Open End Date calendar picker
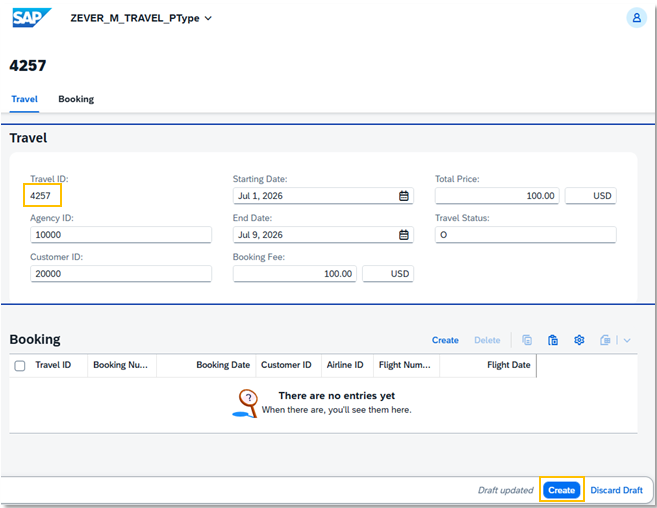 click(x=404, y=235)
